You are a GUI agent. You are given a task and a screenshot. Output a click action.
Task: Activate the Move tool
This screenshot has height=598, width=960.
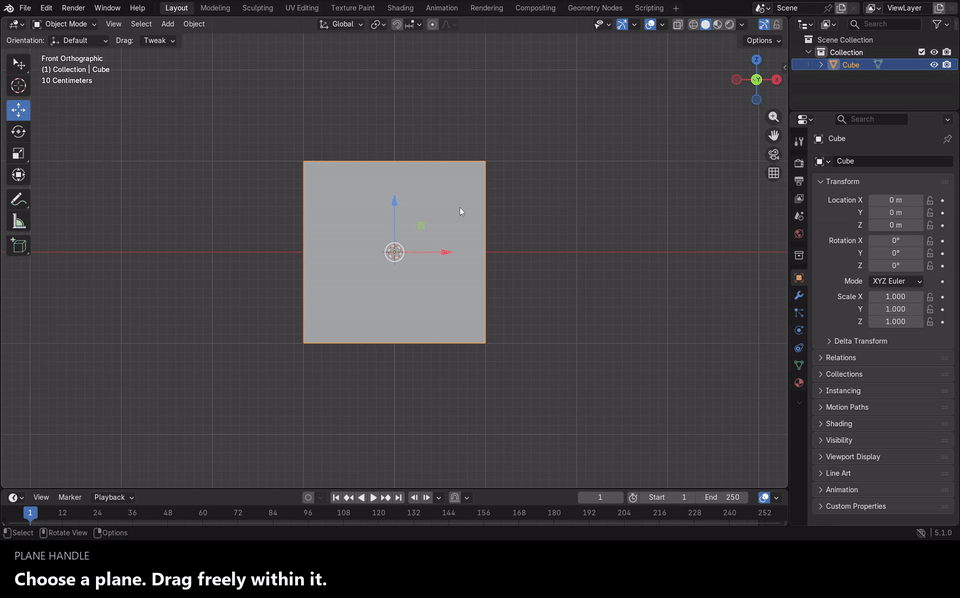(18, 110)
